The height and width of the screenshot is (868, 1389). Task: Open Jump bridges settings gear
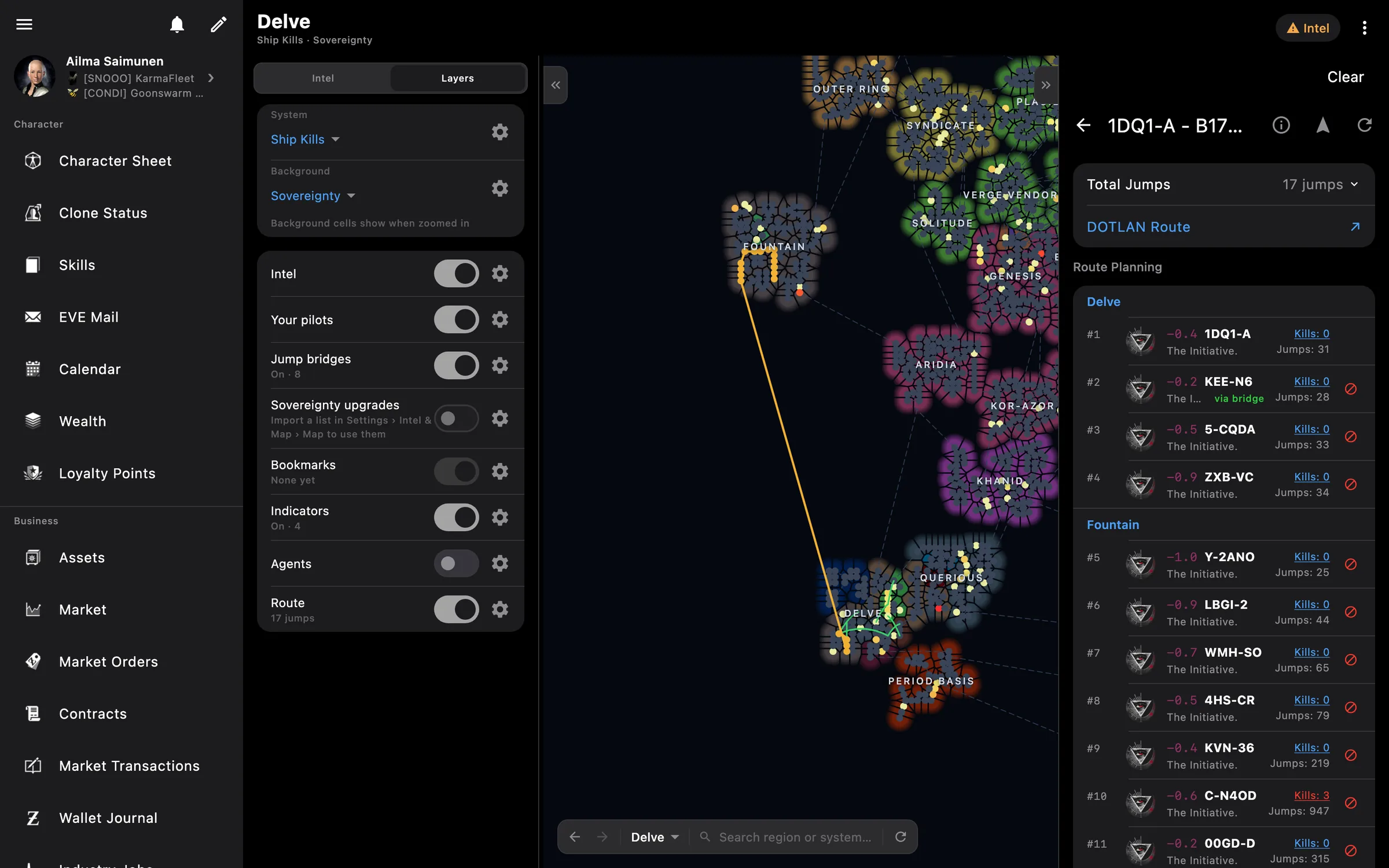(500, 366)
